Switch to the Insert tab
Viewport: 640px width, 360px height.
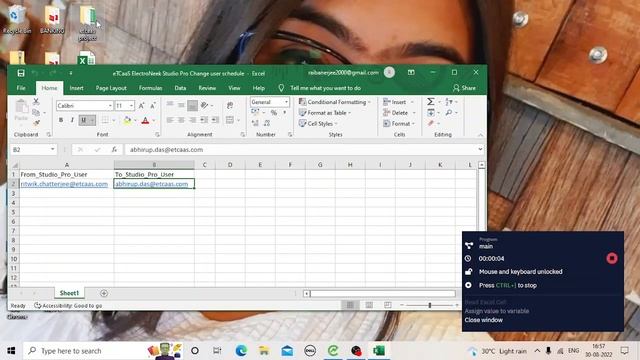pyautogui.click(x=76, y=88)
